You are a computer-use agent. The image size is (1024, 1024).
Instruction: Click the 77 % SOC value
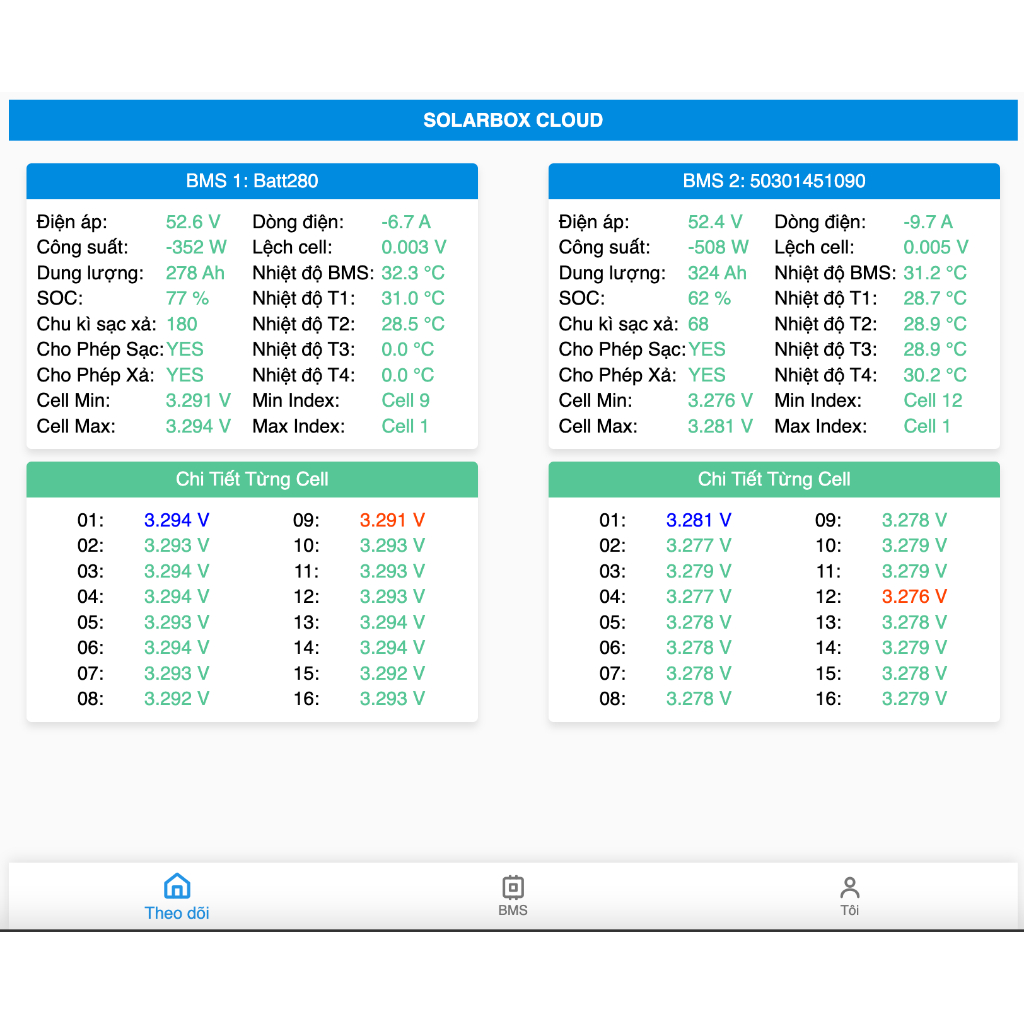[187, 298]
